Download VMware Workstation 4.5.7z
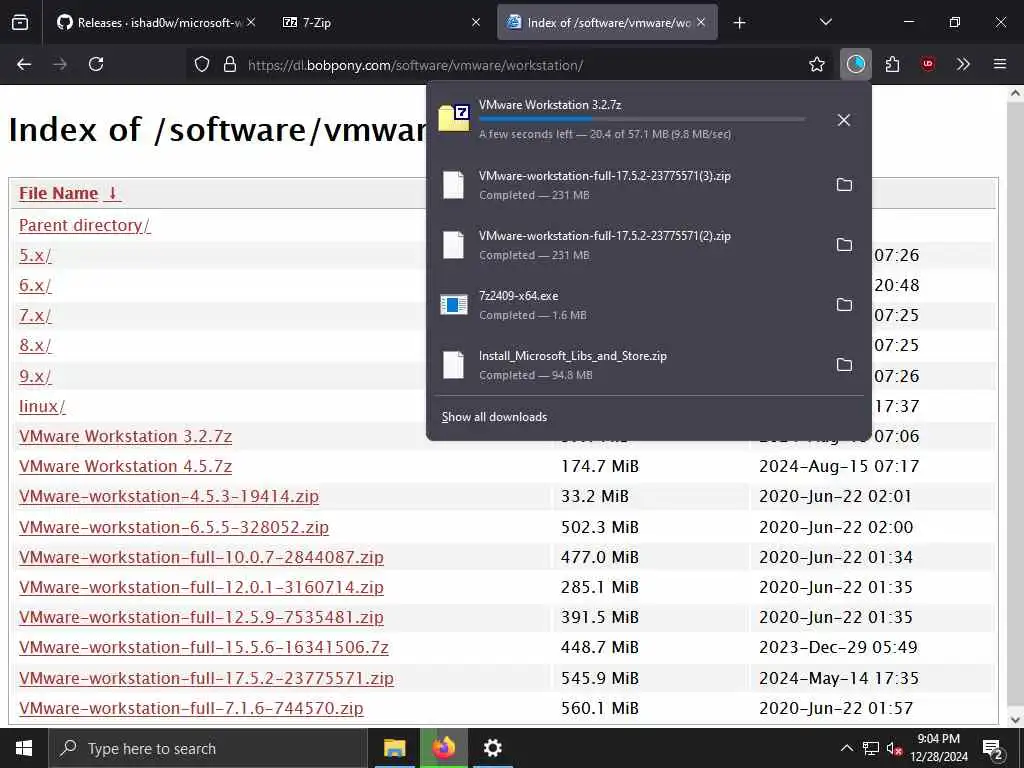The image size is (1024, 768). pos(125,466)
